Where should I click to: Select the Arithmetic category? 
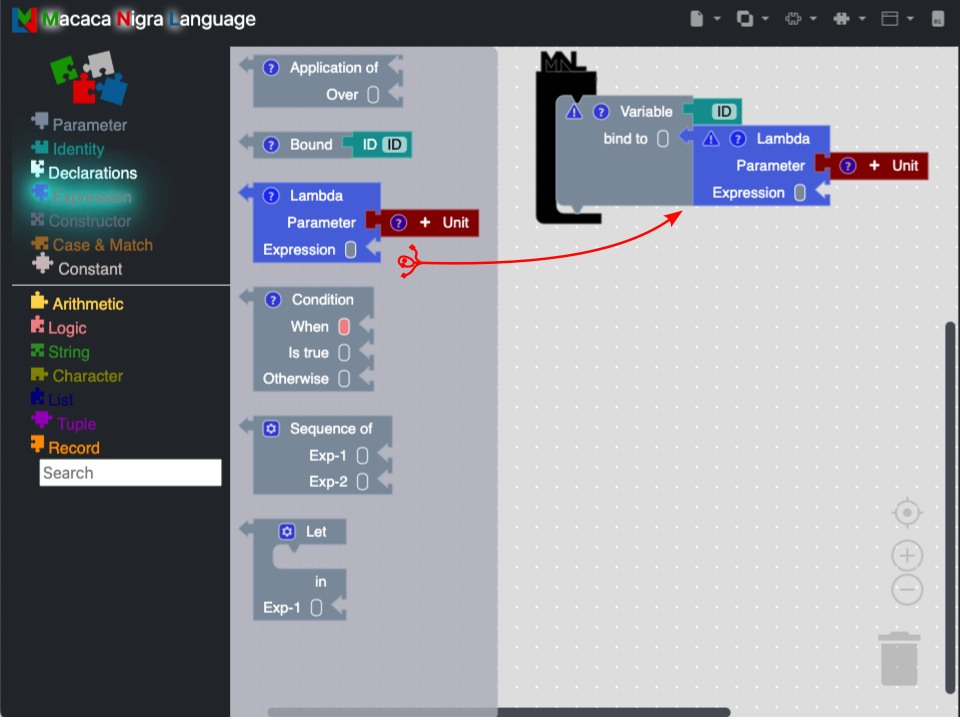tap(88, 304)
